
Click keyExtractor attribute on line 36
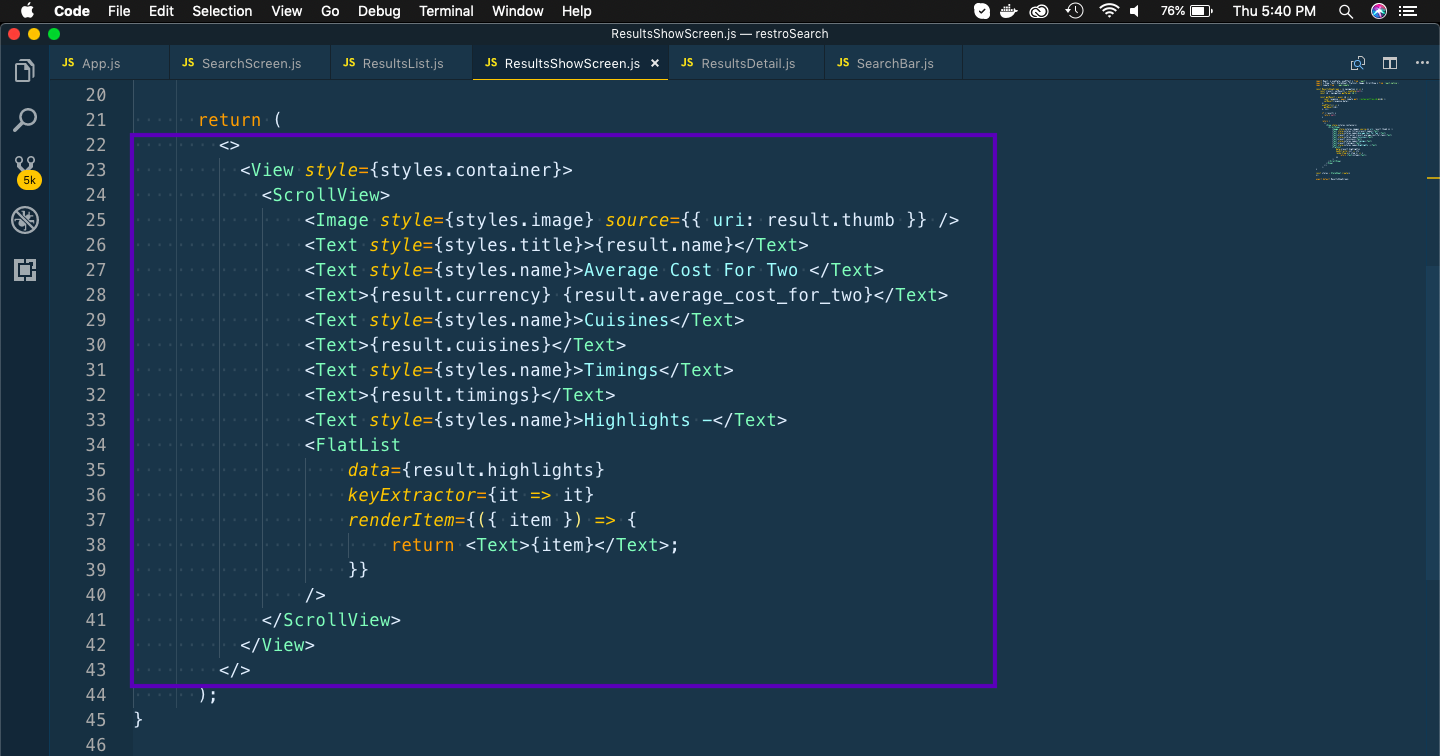point(412,495)
